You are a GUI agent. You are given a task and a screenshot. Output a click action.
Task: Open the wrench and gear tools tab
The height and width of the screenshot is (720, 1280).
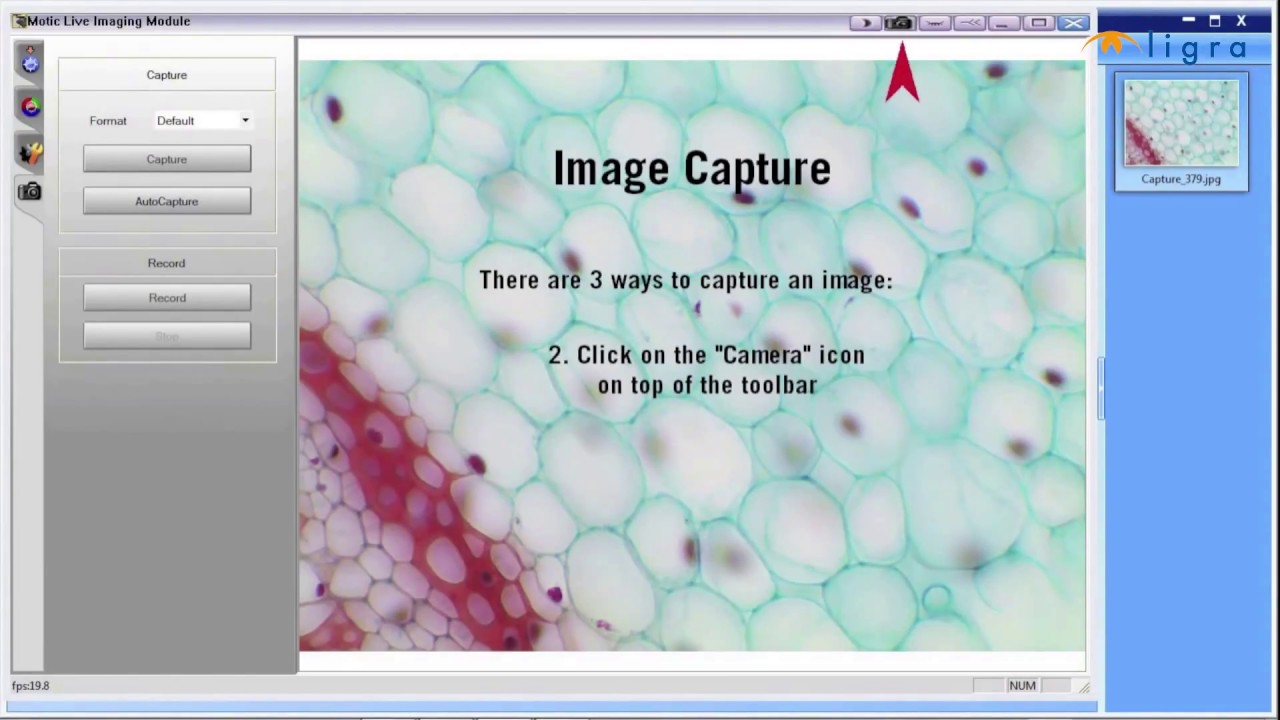point(30,152)
